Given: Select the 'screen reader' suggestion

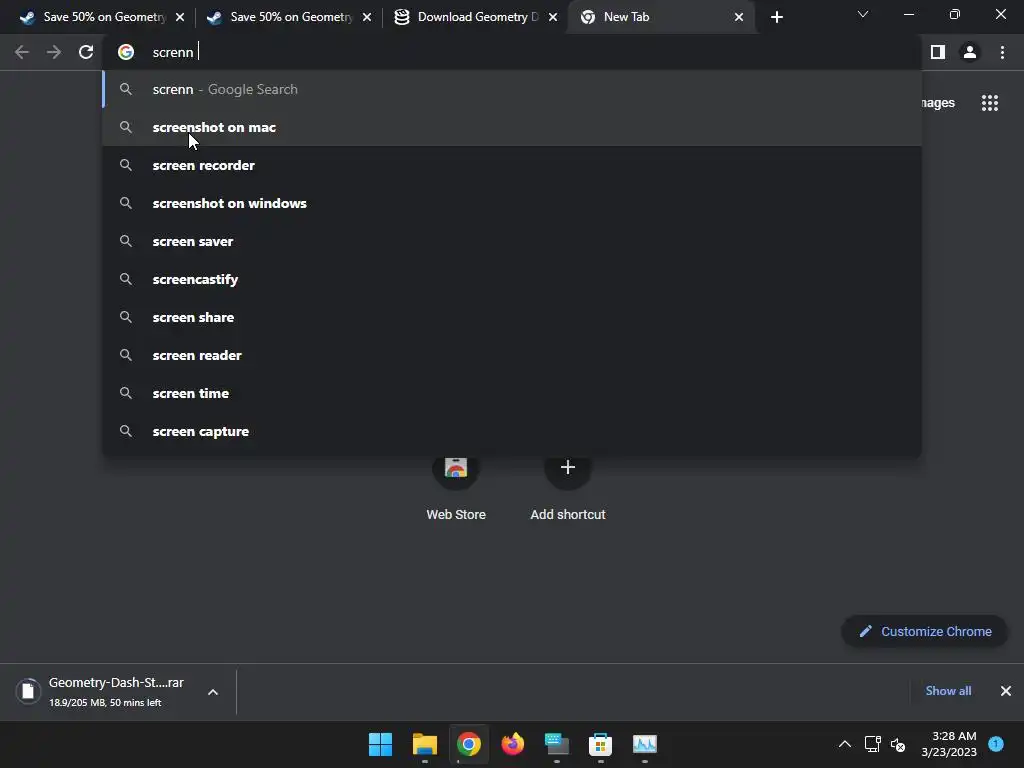Looking at the screenshot, I should pos(512,355).
